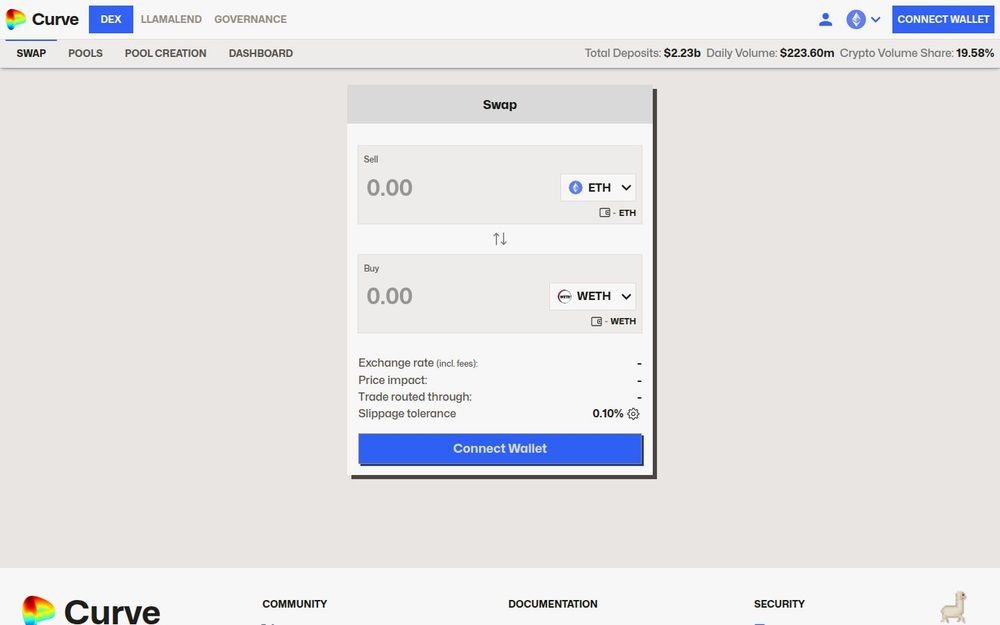Click the footer Curve logo
1000x625 pixels.
pyautogui.click(x=91, y=610)
